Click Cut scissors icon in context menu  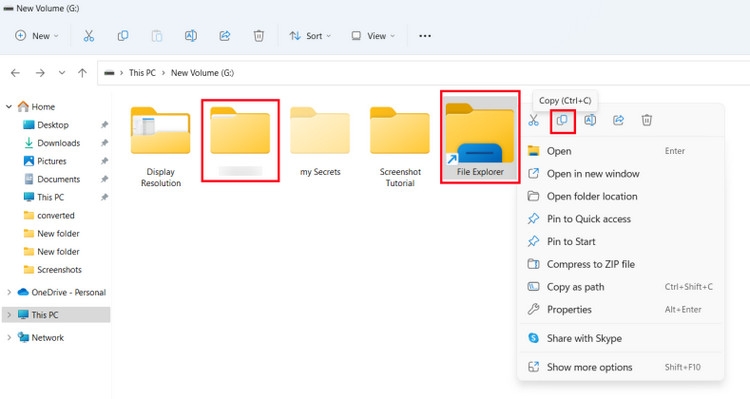[534, 120]
